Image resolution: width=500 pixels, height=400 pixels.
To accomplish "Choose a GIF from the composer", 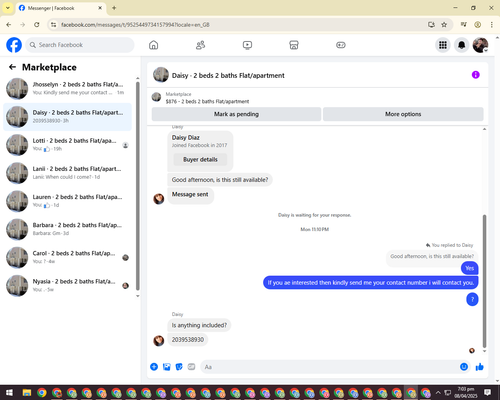I will tap(191, 367).
